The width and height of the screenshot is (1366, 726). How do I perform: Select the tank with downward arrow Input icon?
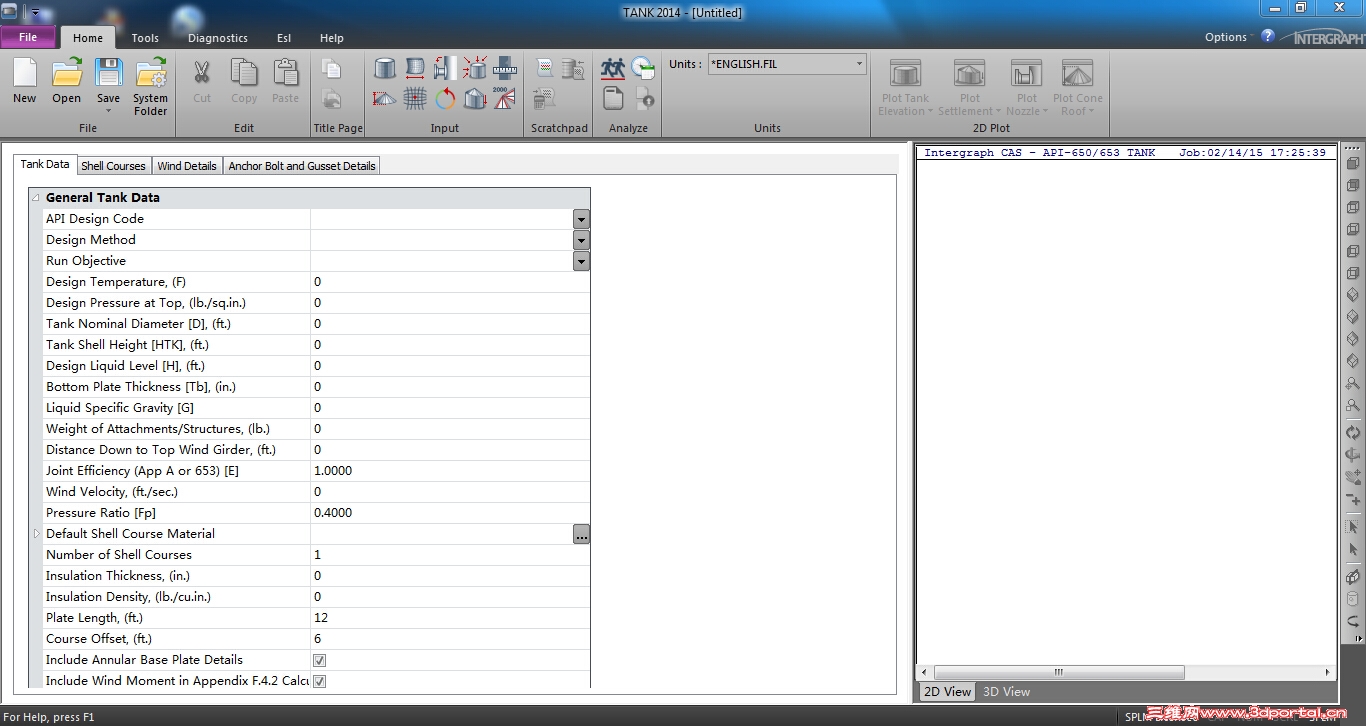(475, 98)
